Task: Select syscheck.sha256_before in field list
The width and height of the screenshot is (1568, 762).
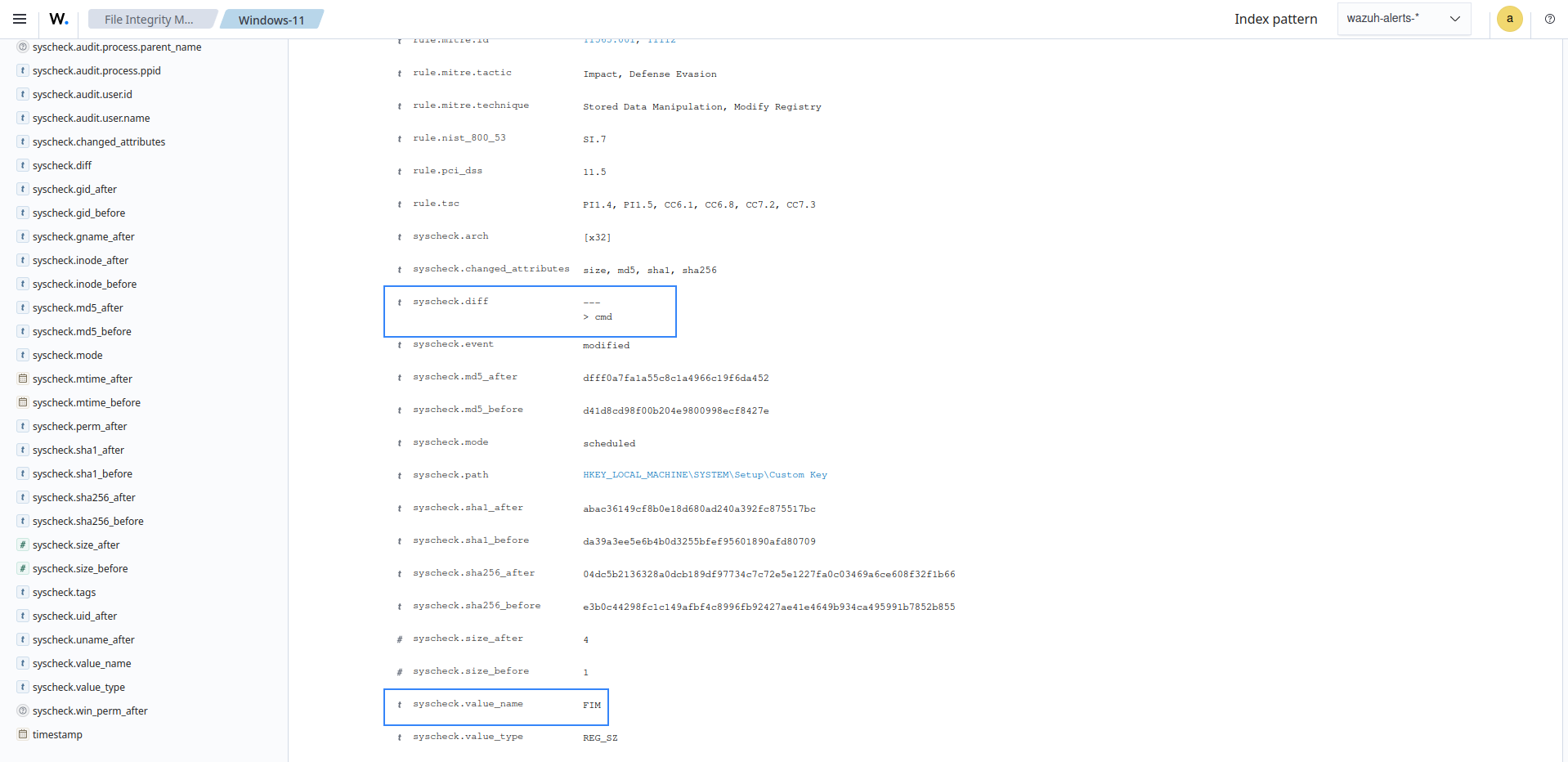Action: point(88,521)
